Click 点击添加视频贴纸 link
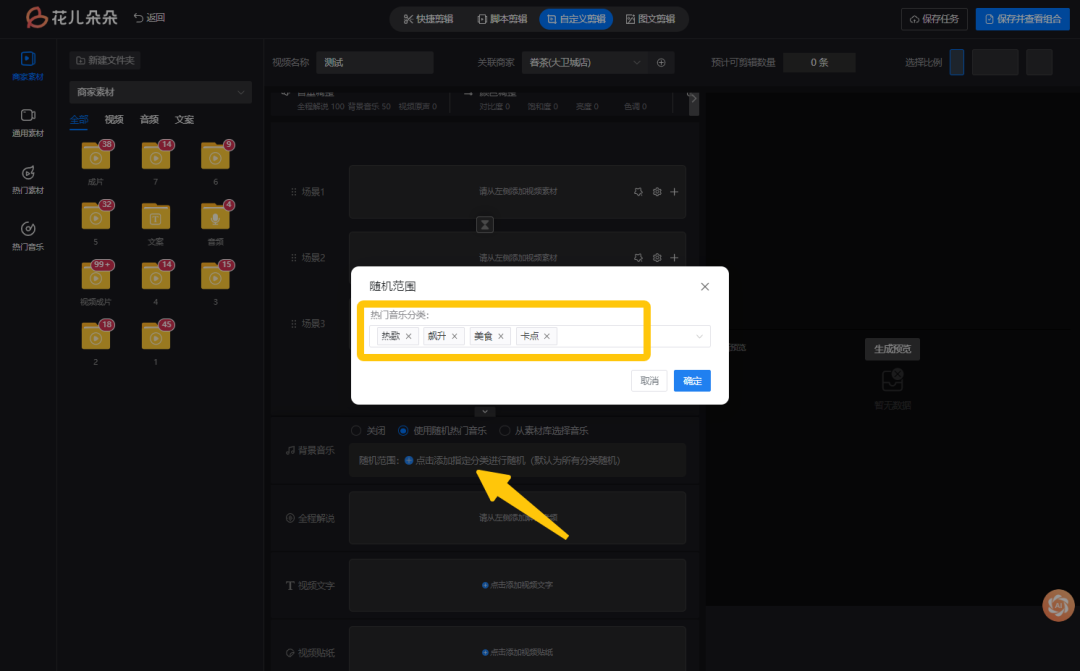The image size is (1080, 671). pos(517,652)
